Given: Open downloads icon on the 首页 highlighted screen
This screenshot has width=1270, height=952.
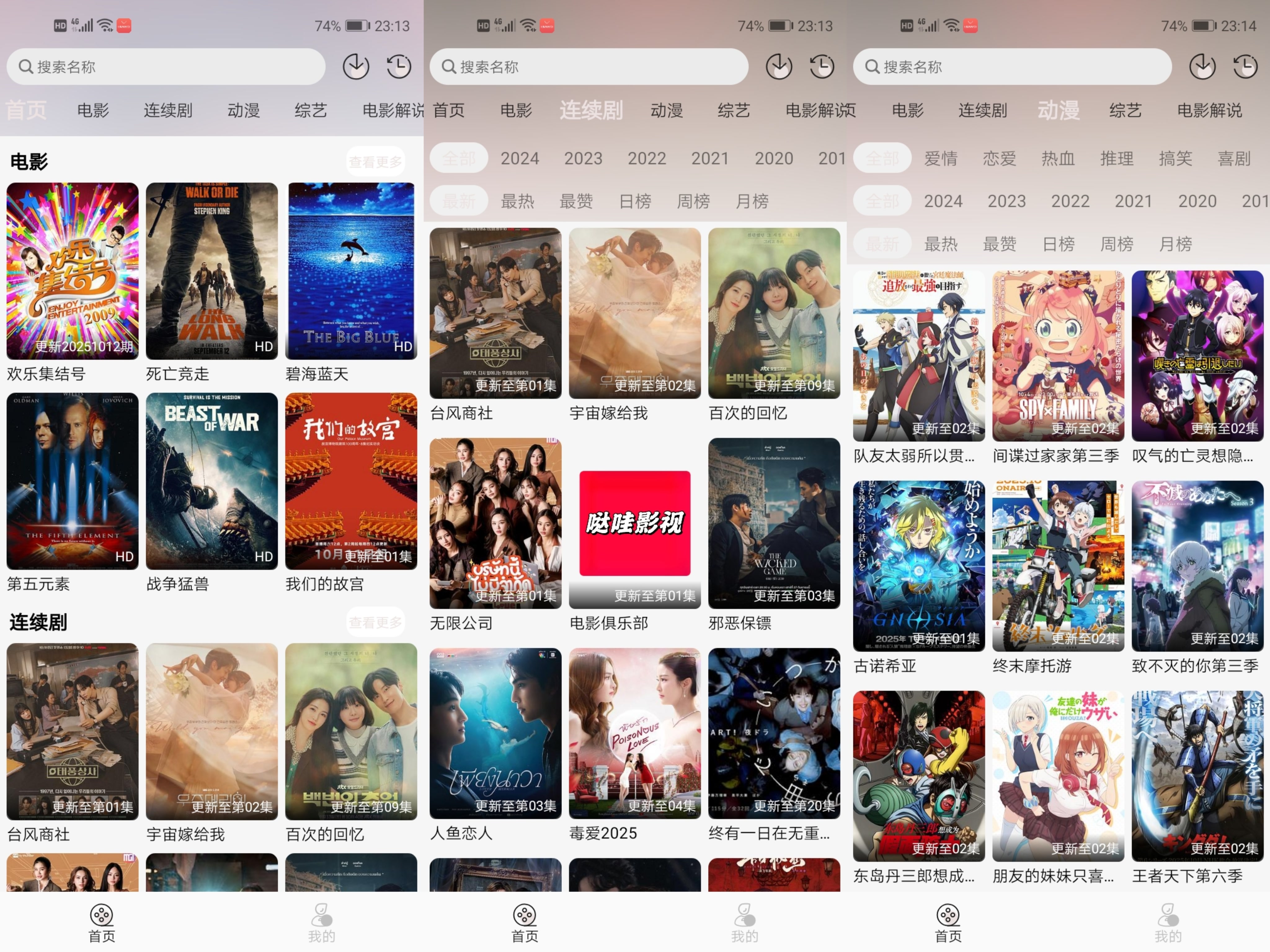Looking at the screenshot, I should (x=355, y=67).
